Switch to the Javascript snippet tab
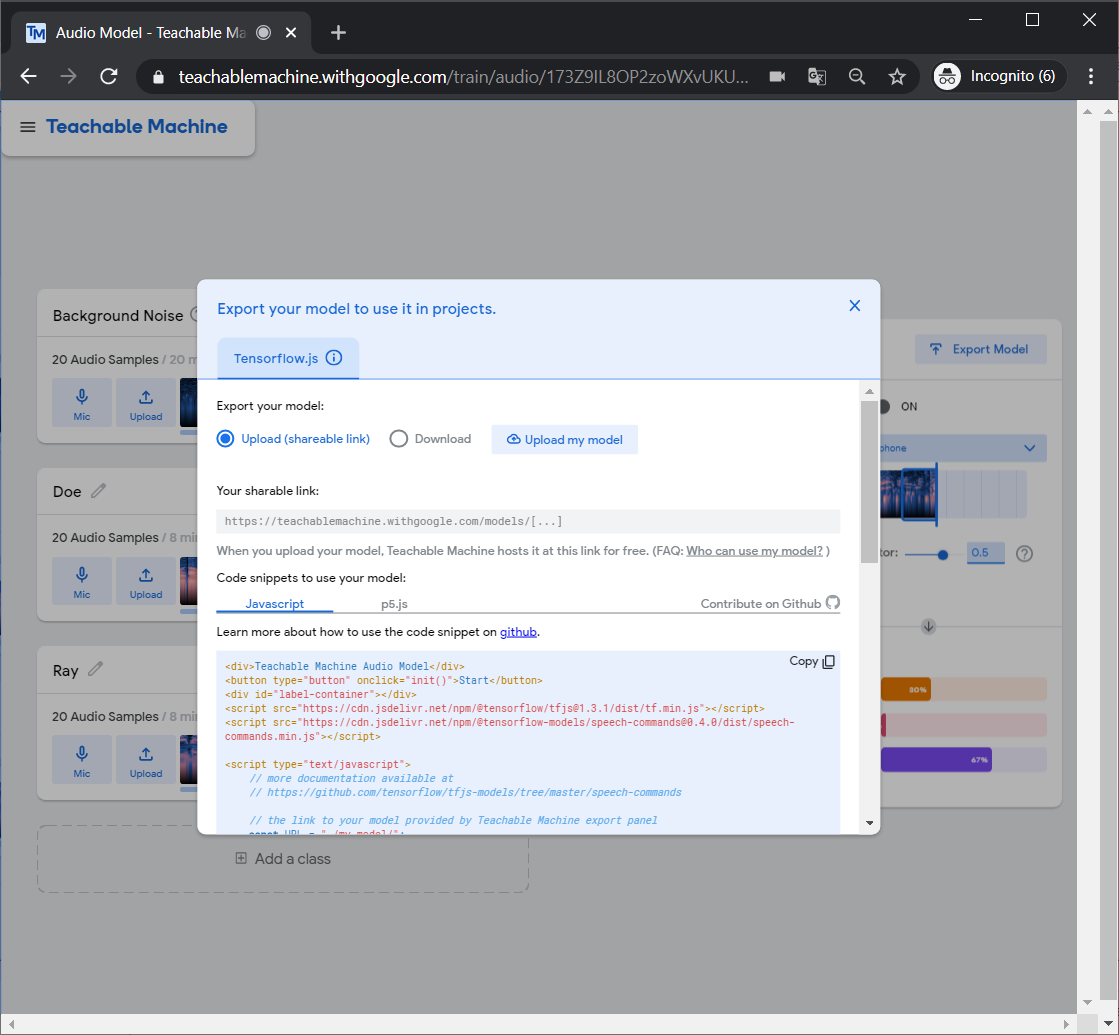This screenshot has width=1119, height=1035. pos(275,604)
